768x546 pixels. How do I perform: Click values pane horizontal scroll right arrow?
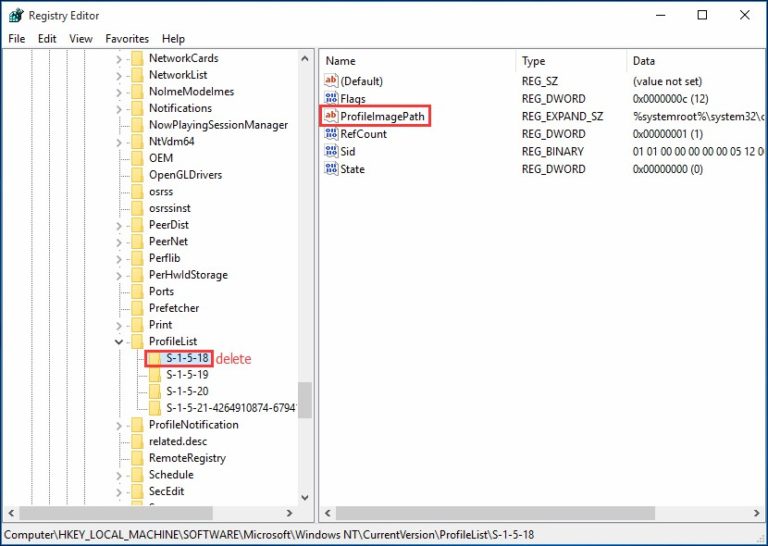(x=757, y=513)
